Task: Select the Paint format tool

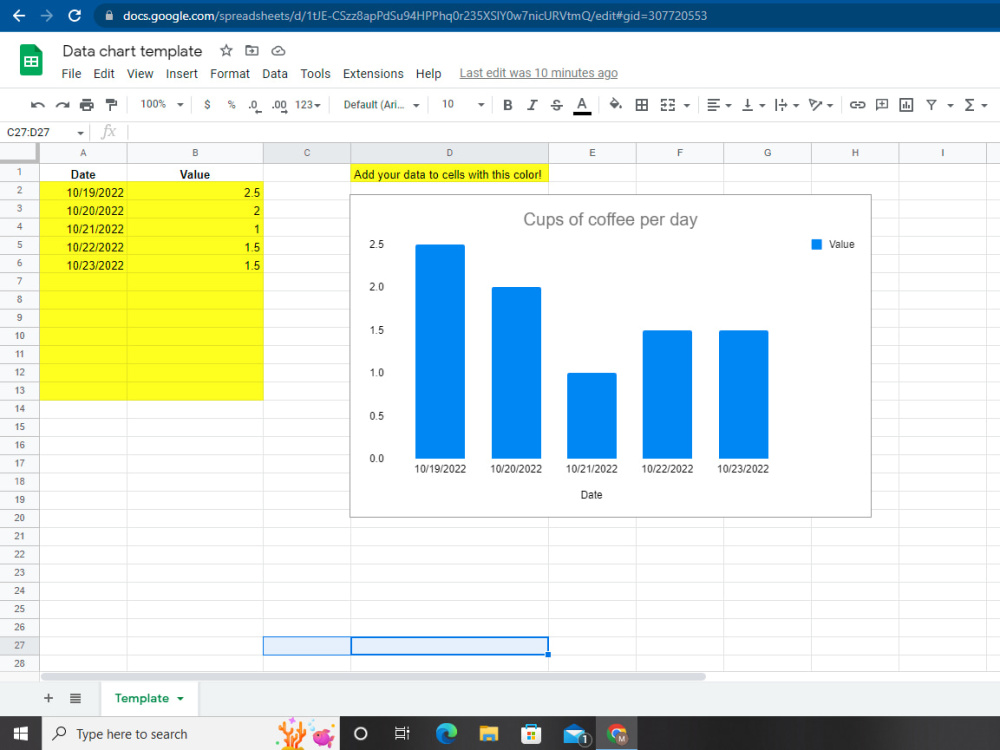Action: (112, 105)
